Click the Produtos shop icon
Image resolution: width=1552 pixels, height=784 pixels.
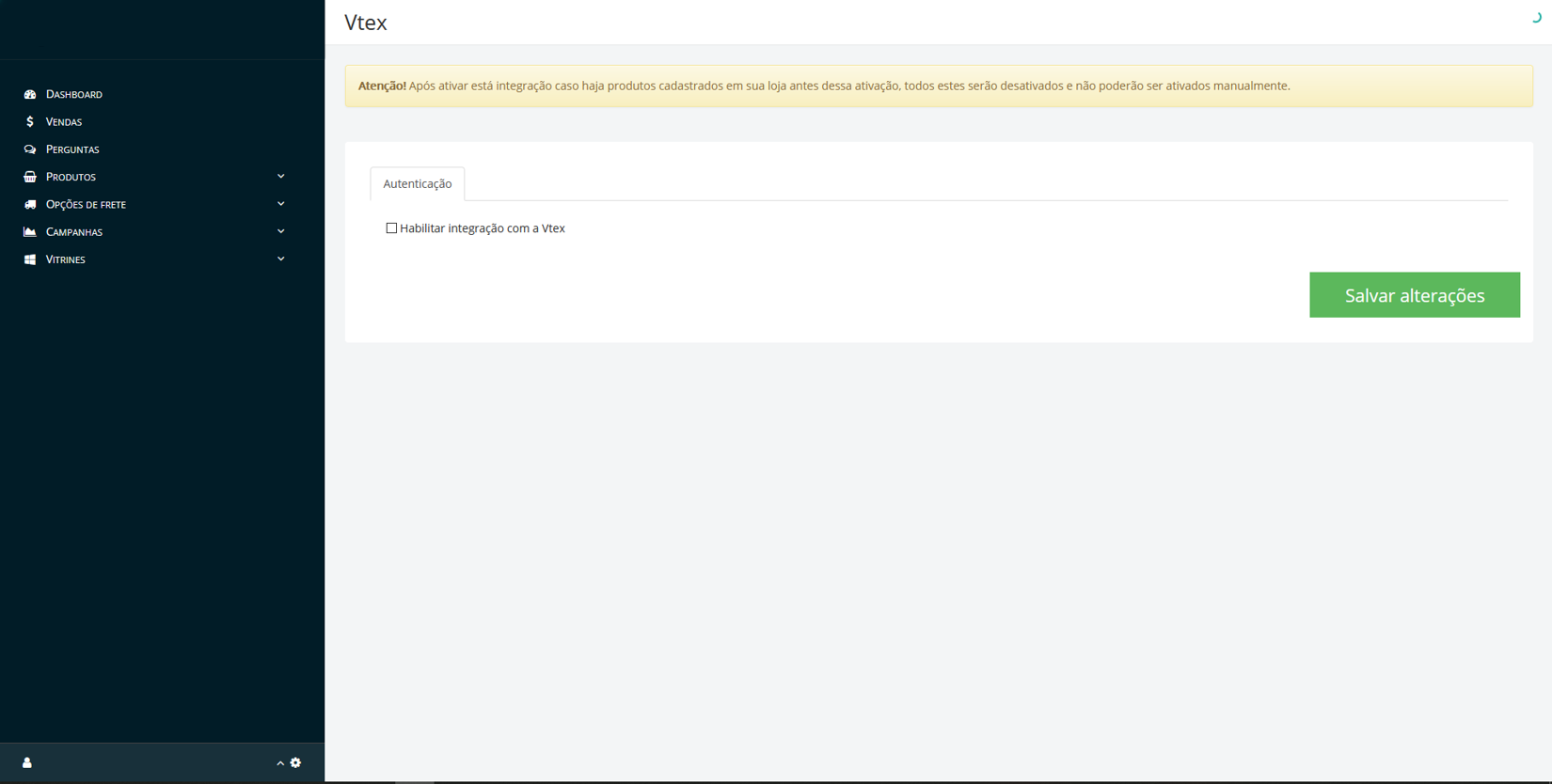tap(30, 177)
